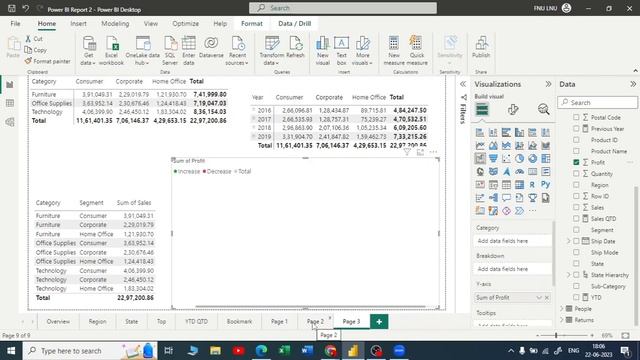This screenshot has width=640, height=360.
Task: Collapse the Data pane
Action: pyautogui.click(x=633, y=84)
